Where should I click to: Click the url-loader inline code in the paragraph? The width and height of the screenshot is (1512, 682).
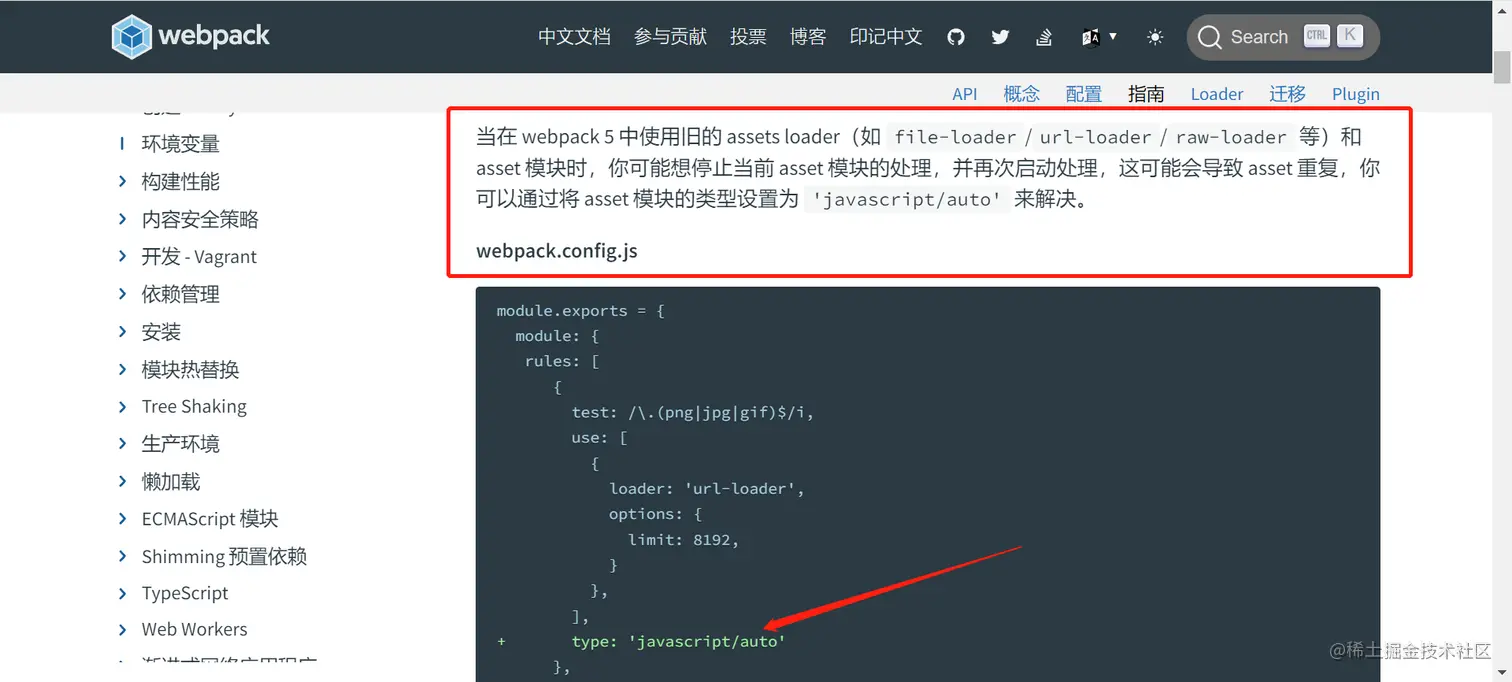pos(1096,137)
